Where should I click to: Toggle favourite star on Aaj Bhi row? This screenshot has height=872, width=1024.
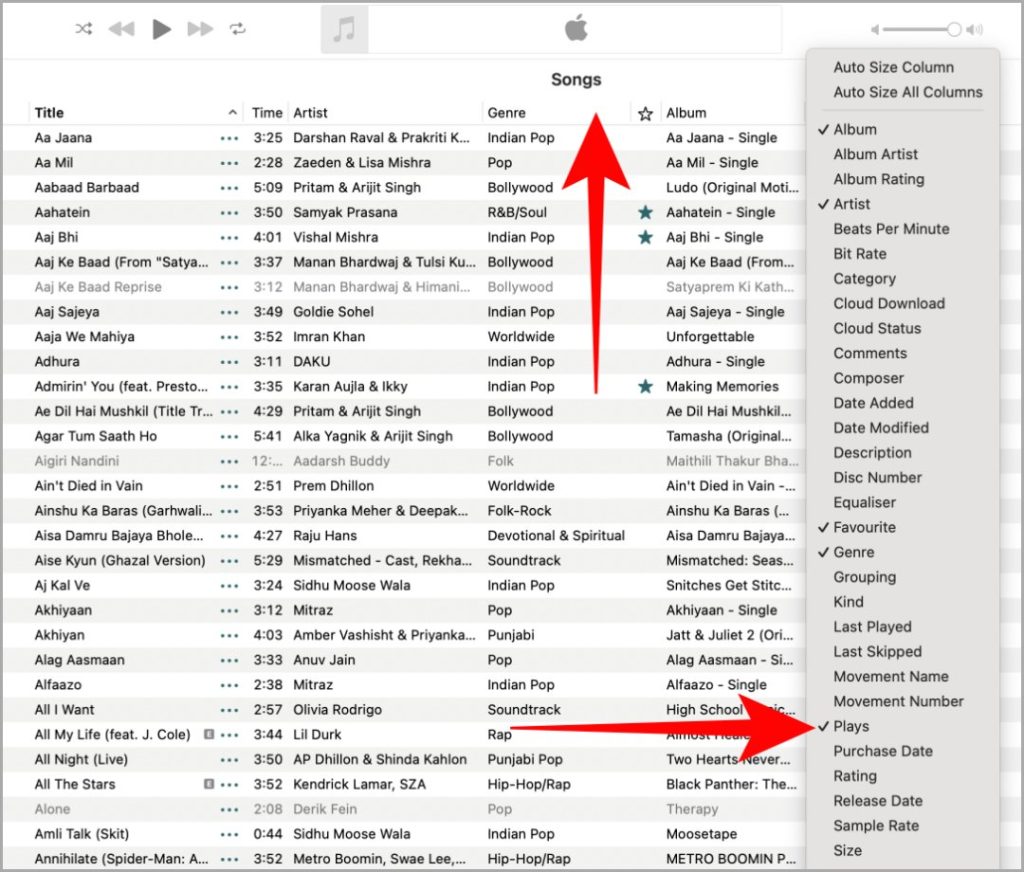[645, 237]
